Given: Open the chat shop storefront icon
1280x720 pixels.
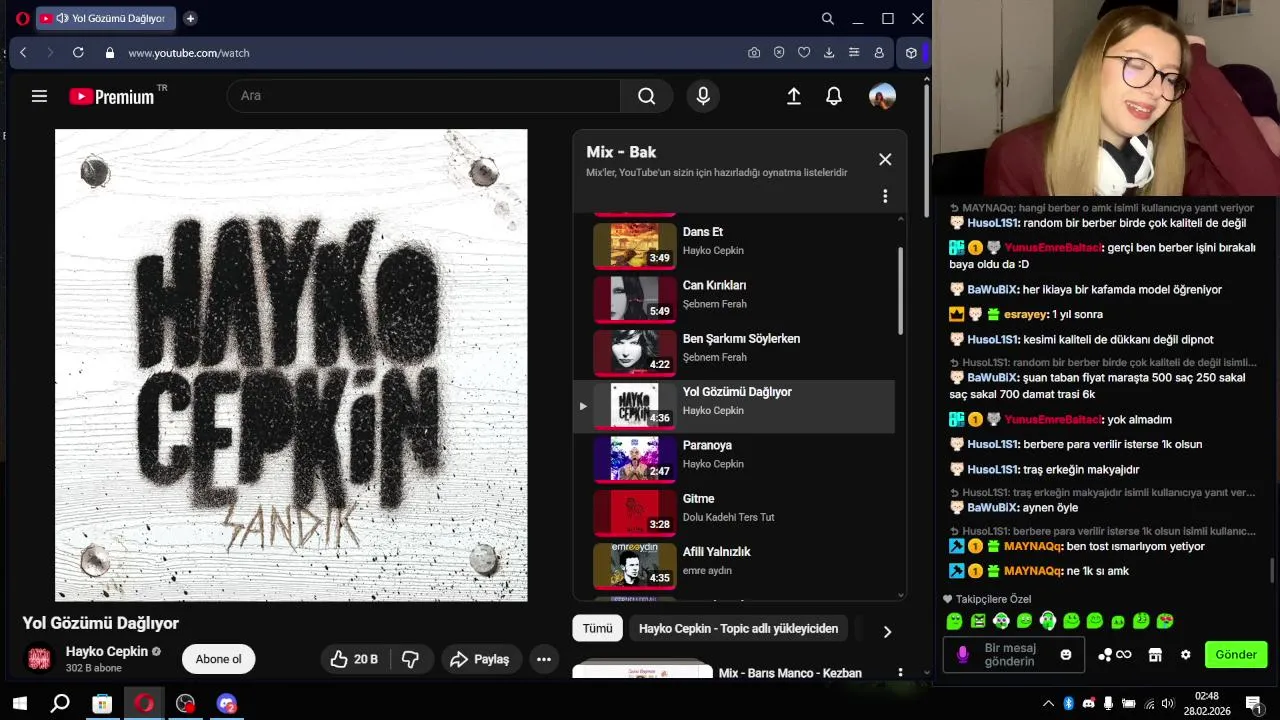Looking at the screenshot, I should click(1155, 655).
